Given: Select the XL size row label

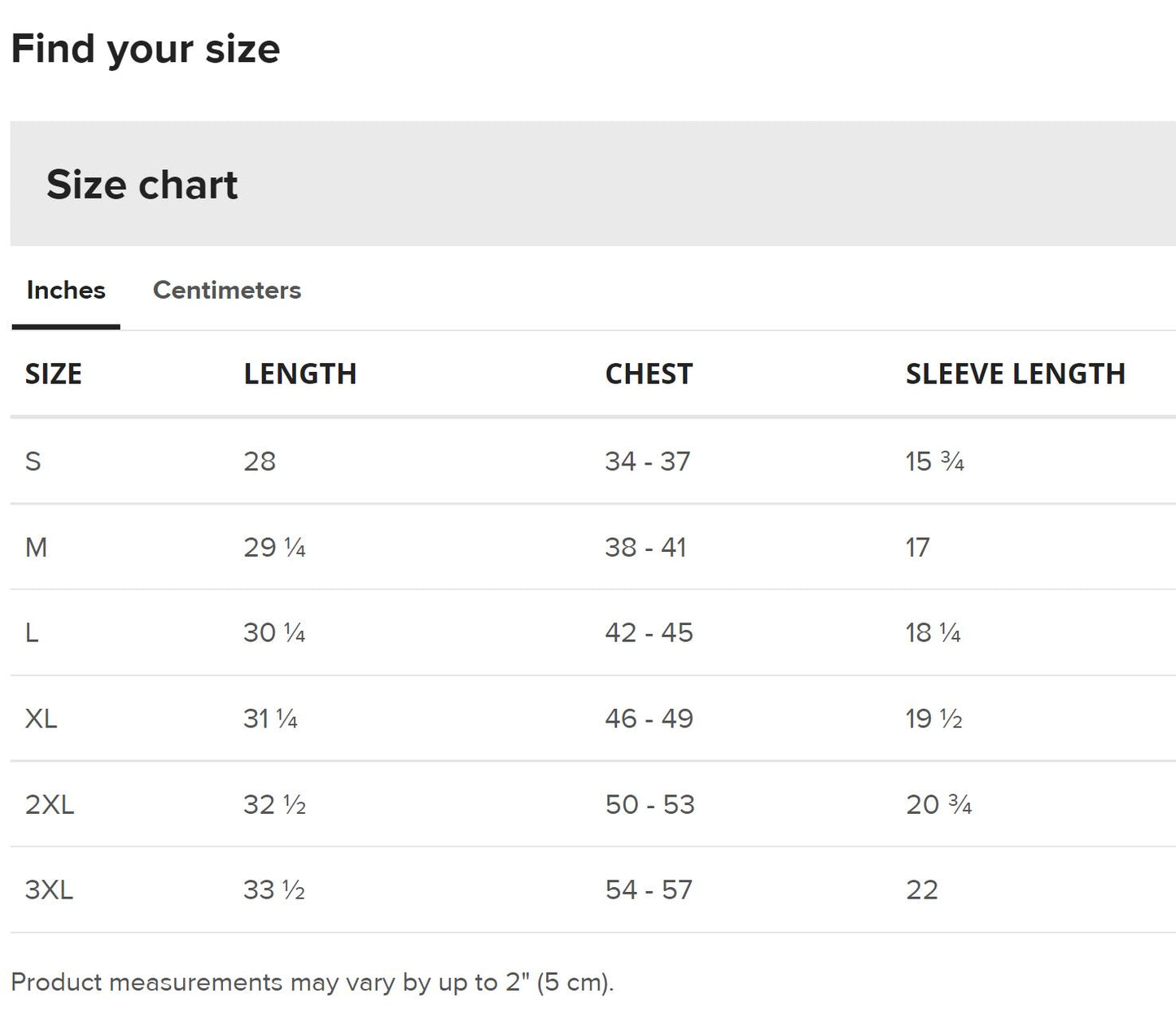Looking at the screenshot, I should point(42,719).
